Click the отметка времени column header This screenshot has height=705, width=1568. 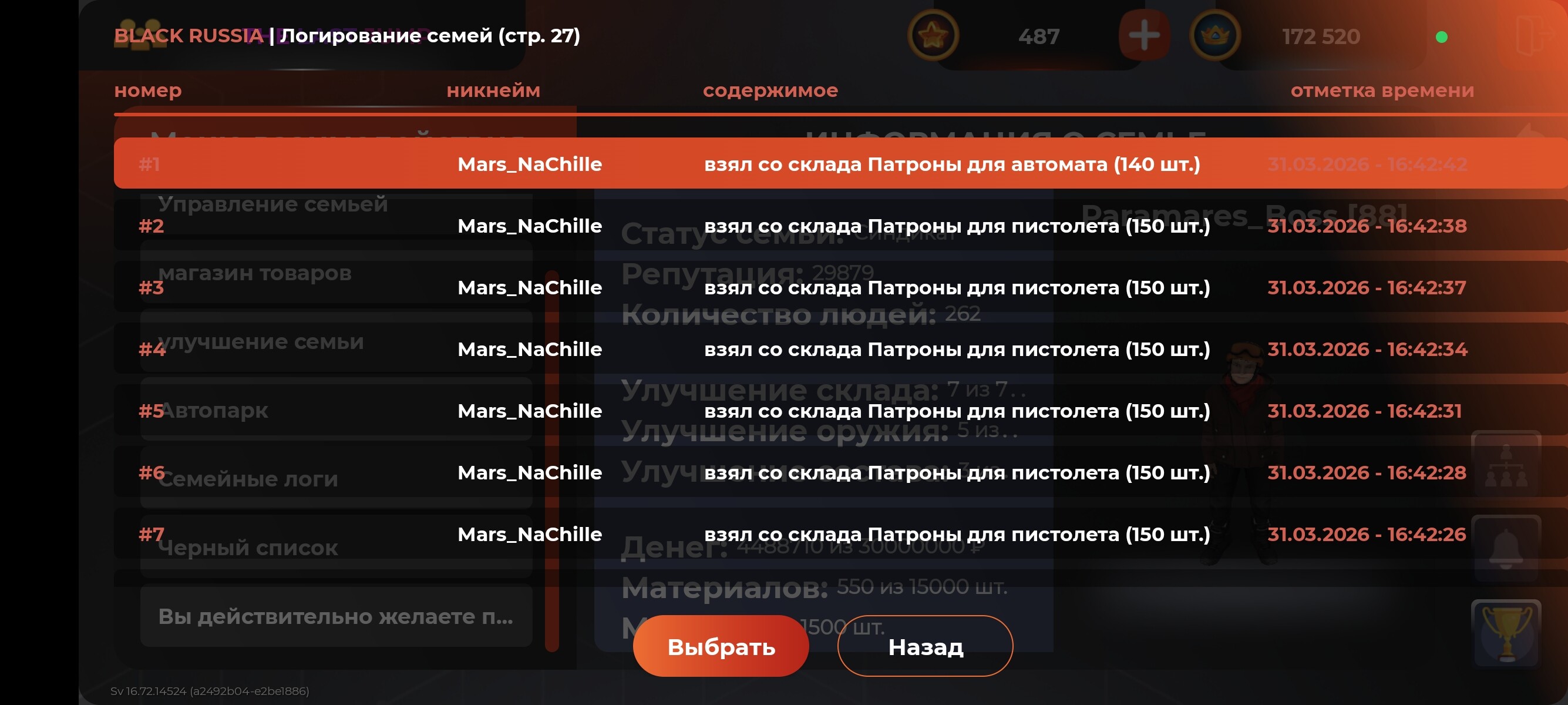click(1382, 90)
